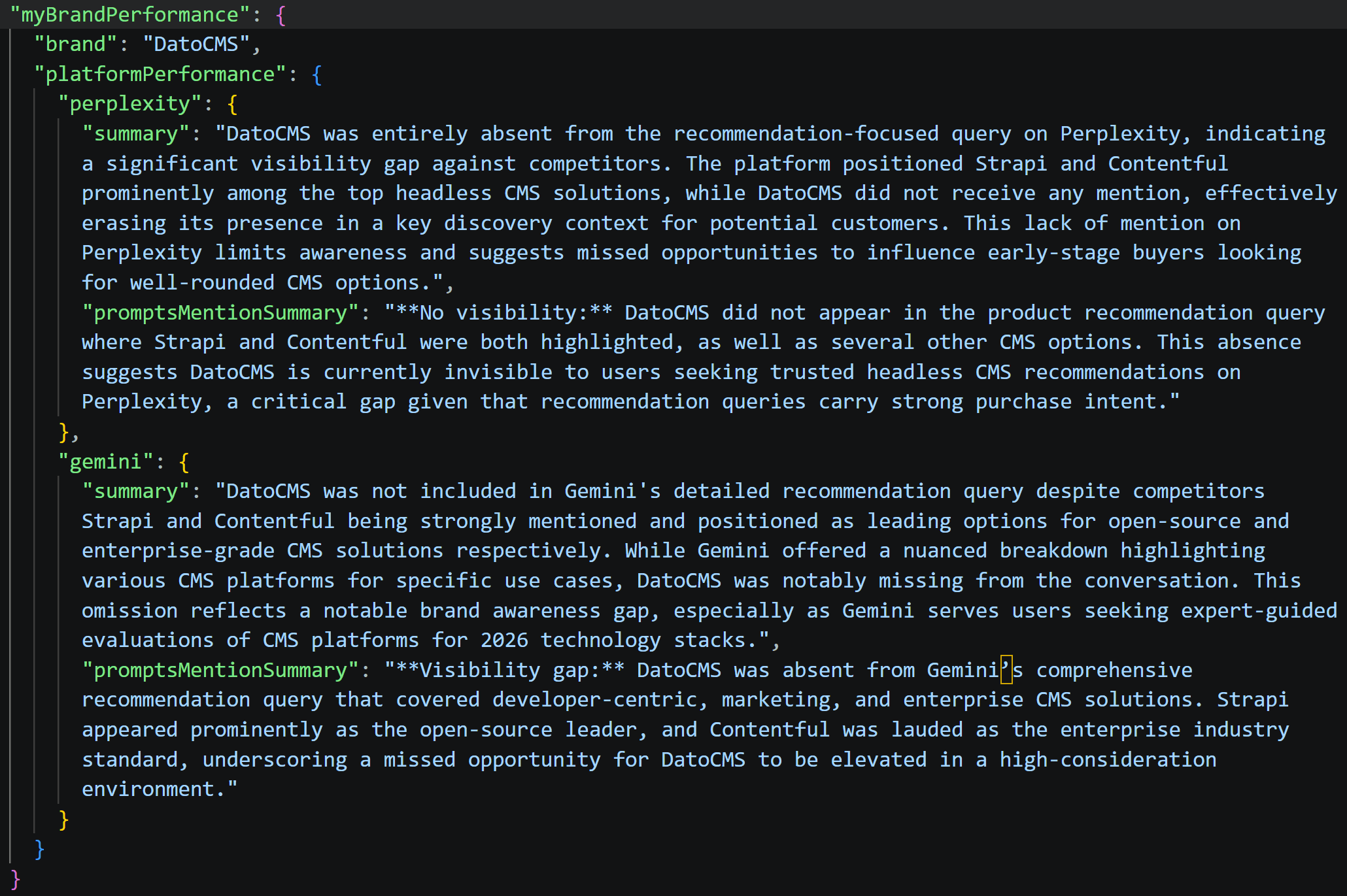Click the "gemini" key
The width and height of the screenshot is (1347, 896).
[105, 461]
